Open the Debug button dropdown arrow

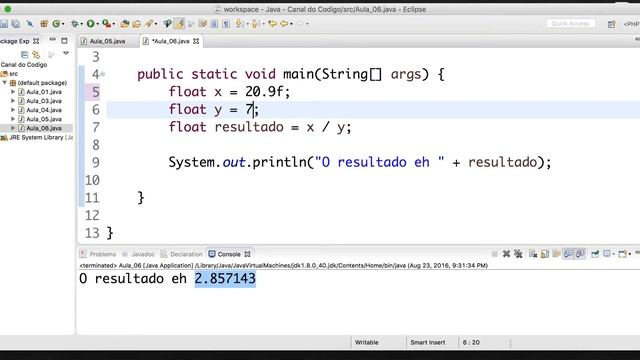[82, 24]
